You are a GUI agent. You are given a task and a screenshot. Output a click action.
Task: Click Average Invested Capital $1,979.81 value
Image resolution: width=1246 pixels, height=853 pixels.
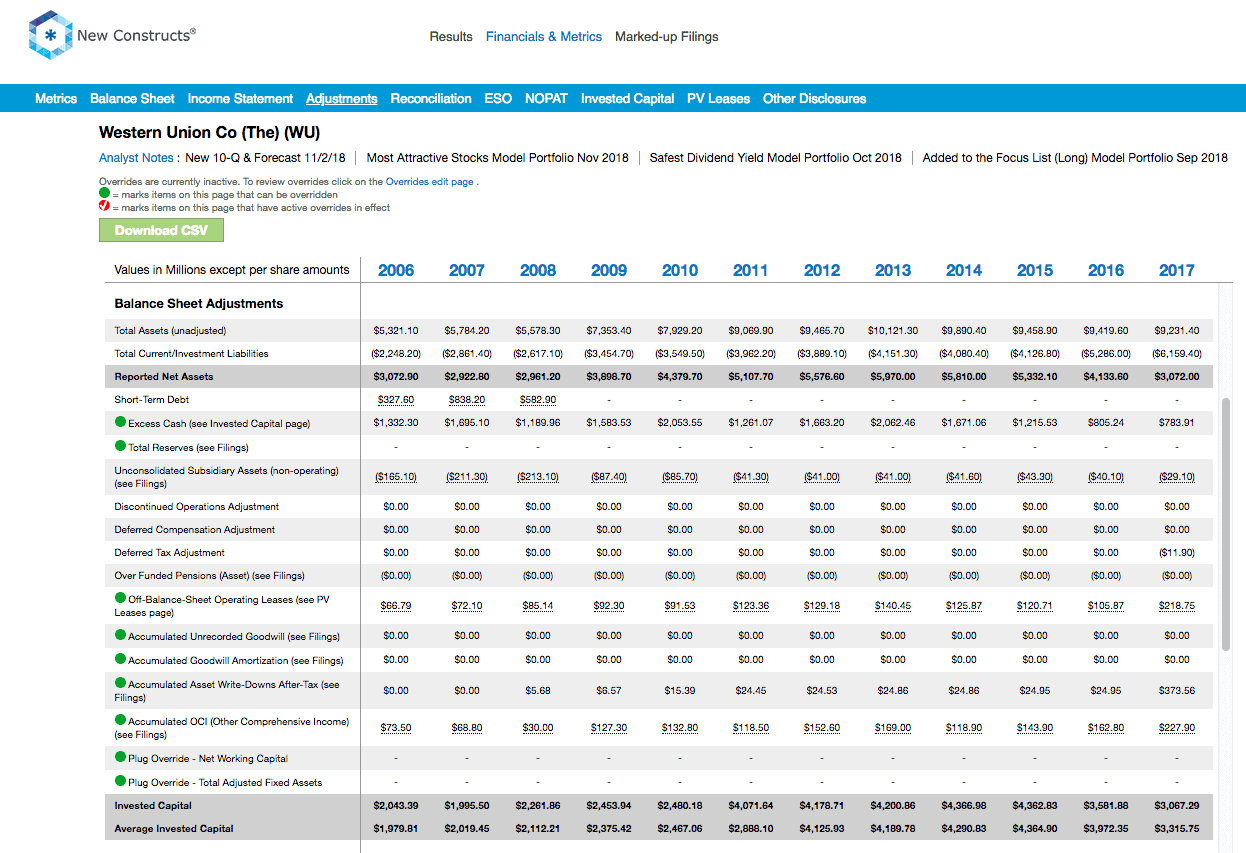[x=396, y=828]
